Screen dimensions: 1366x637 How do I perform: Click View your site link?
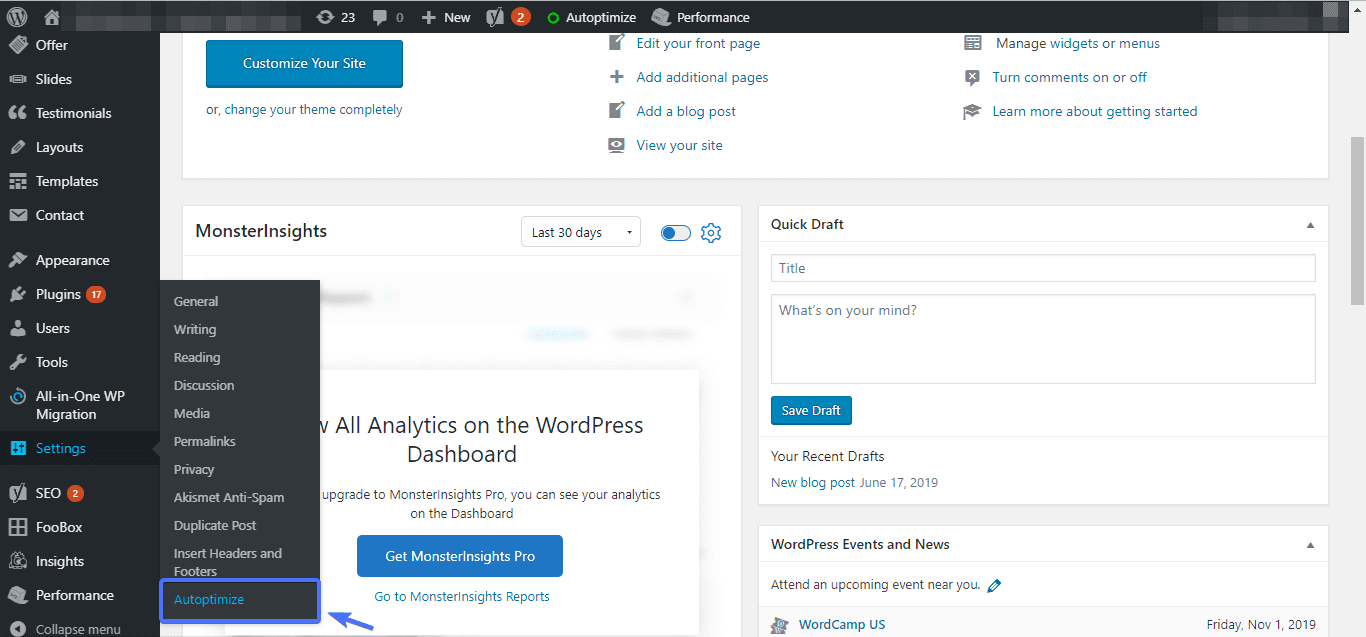(x=679, y=145)
